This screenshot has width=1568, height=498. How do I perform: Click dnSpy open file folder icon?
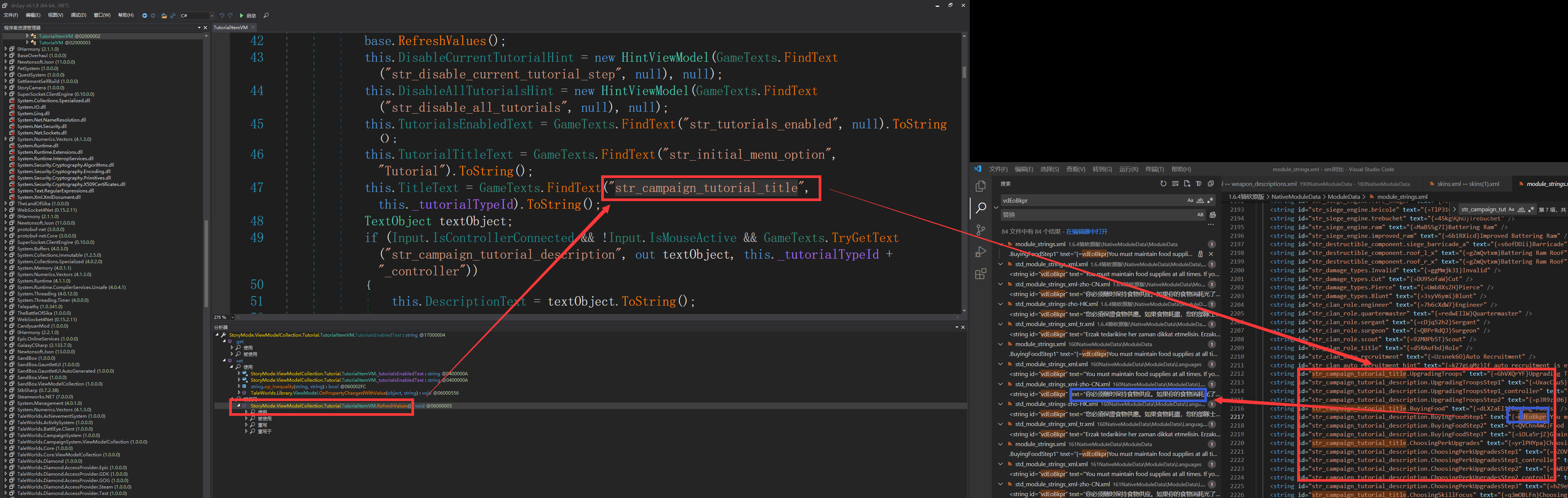[164, 15]
